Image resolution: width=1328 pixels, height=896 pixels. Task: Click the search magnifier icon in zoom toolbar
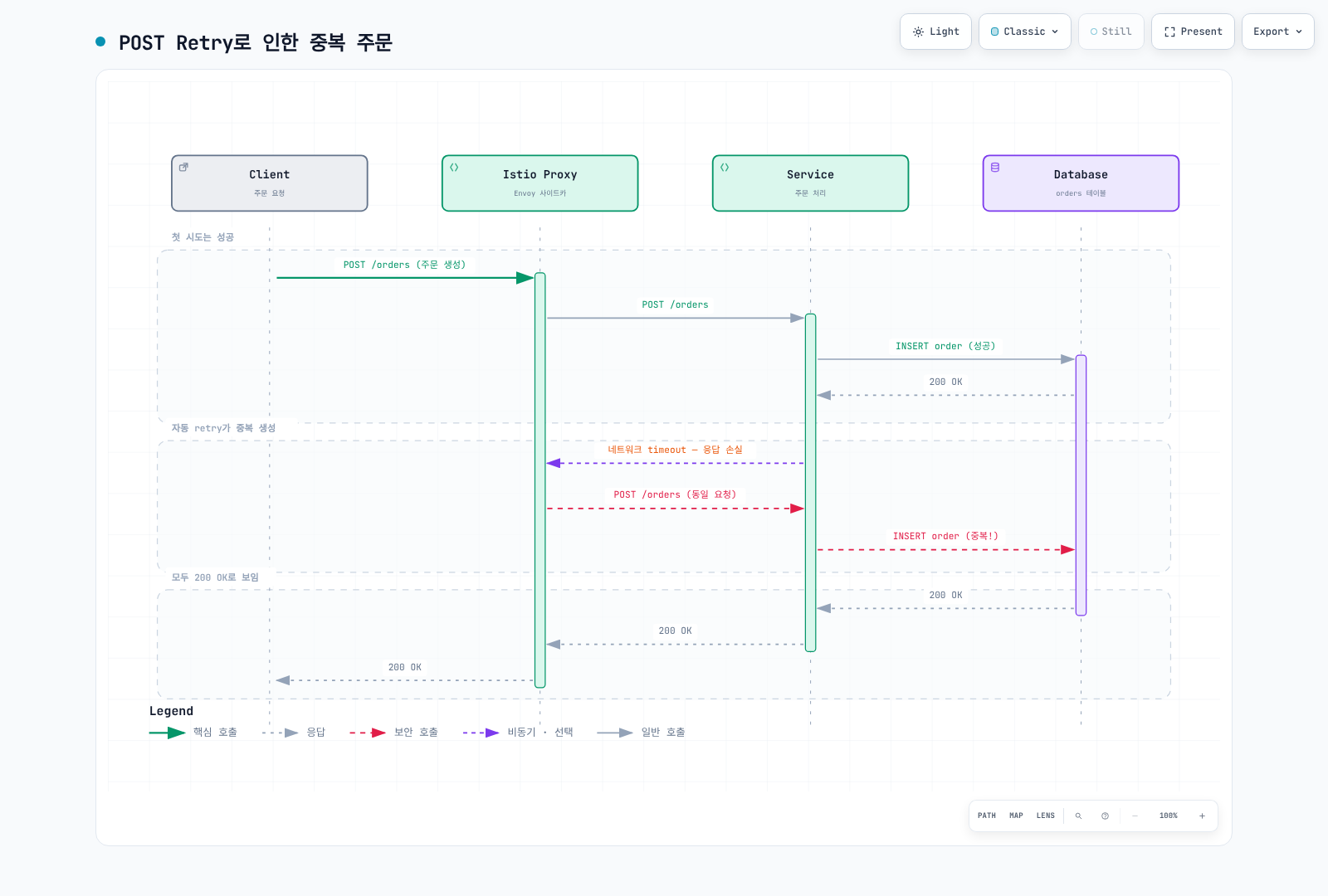coord(1078,816)
